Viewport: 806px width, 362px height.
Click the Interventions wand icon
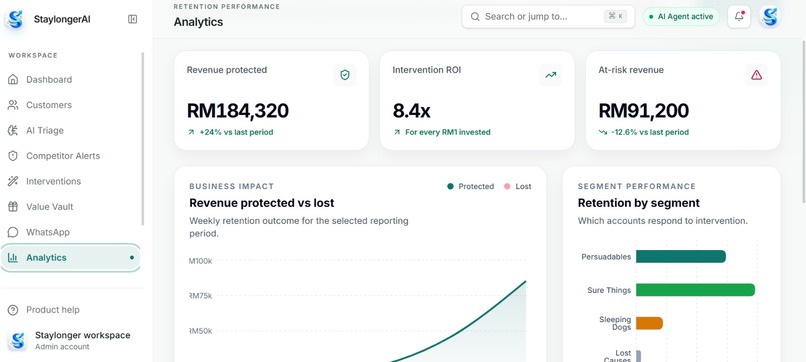pos(13,181)
